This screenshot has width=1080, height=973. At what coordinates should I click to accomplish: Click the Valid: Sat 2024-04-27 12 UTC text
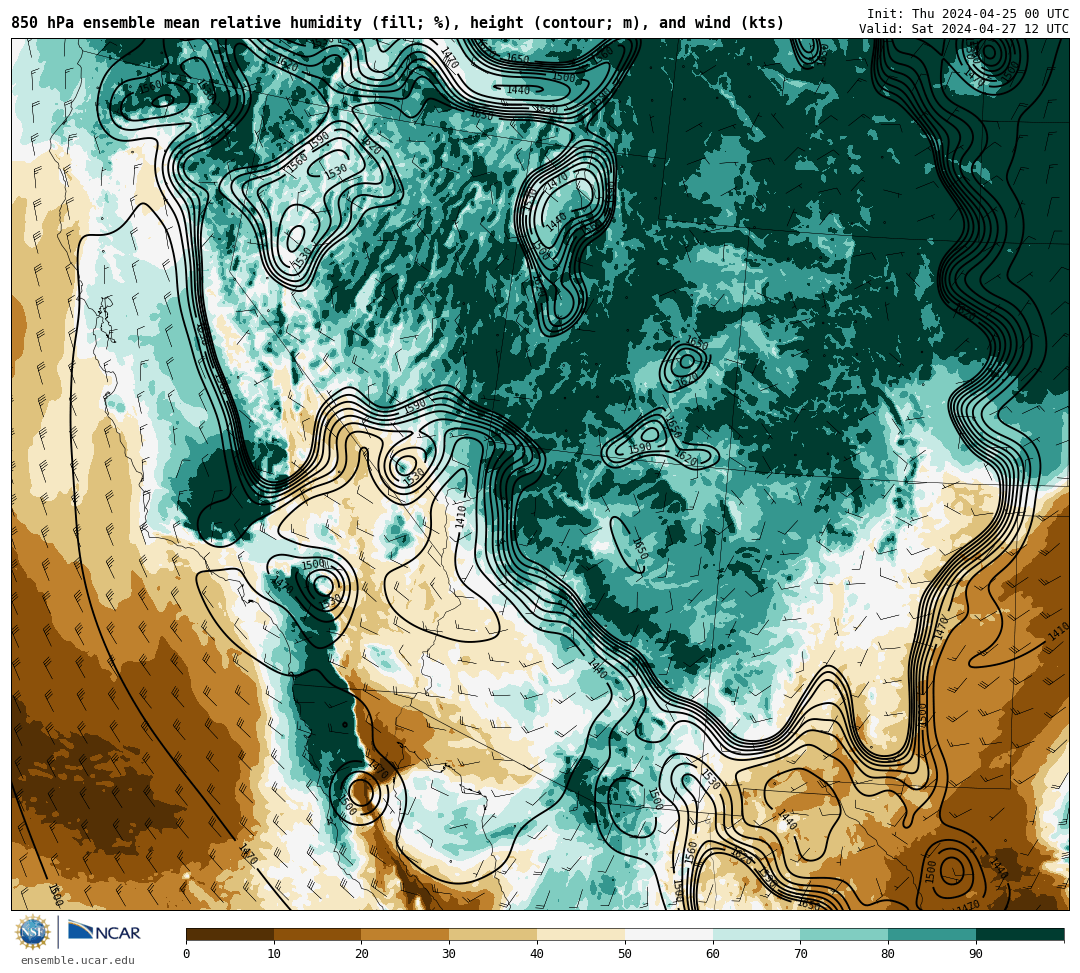(964, 29)
